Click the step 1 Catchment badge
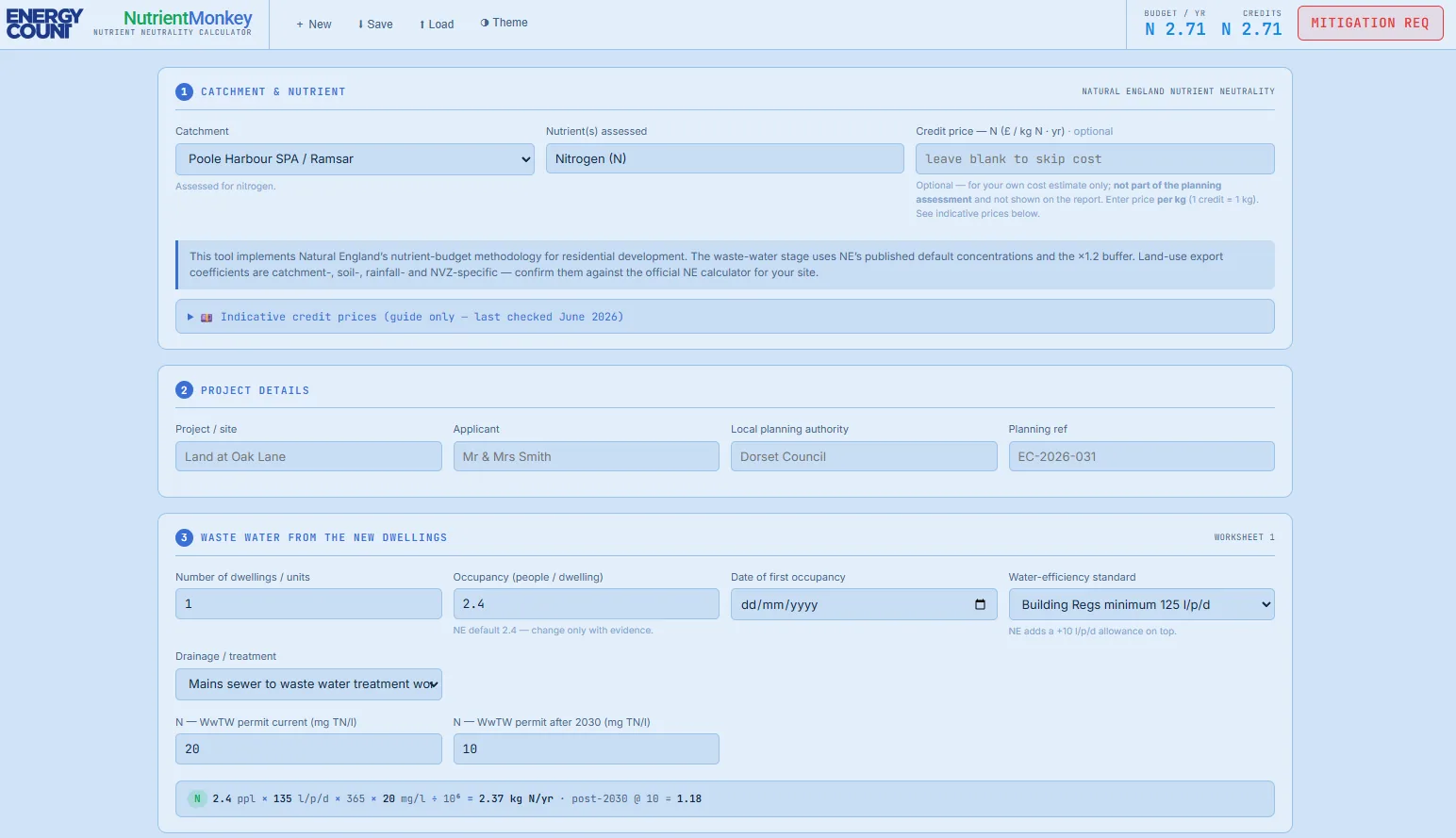 tap(184, 91)
